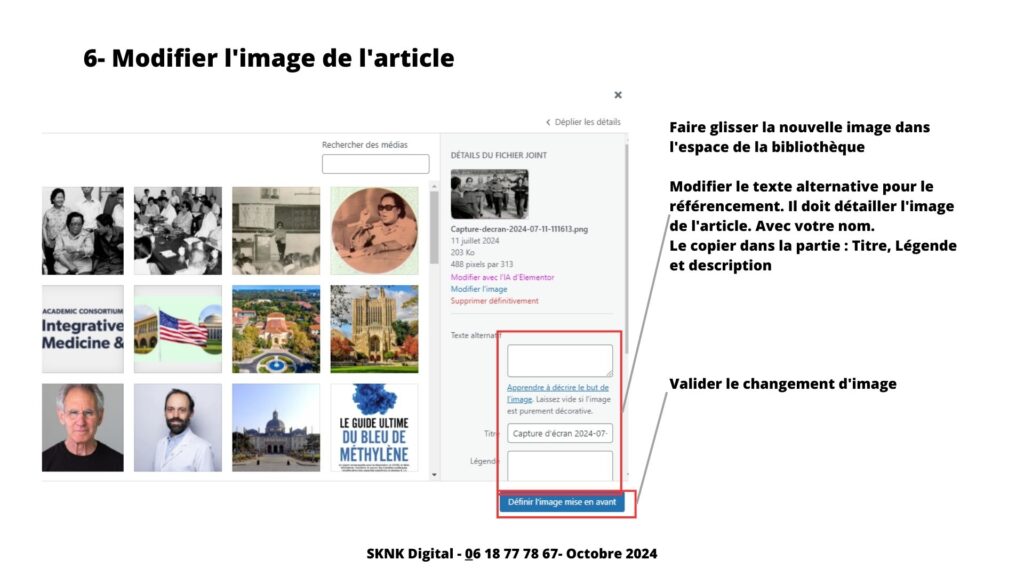Click the Modifier l'image link
Viewport: 1024px width, 576px height.
click(479, 289)
